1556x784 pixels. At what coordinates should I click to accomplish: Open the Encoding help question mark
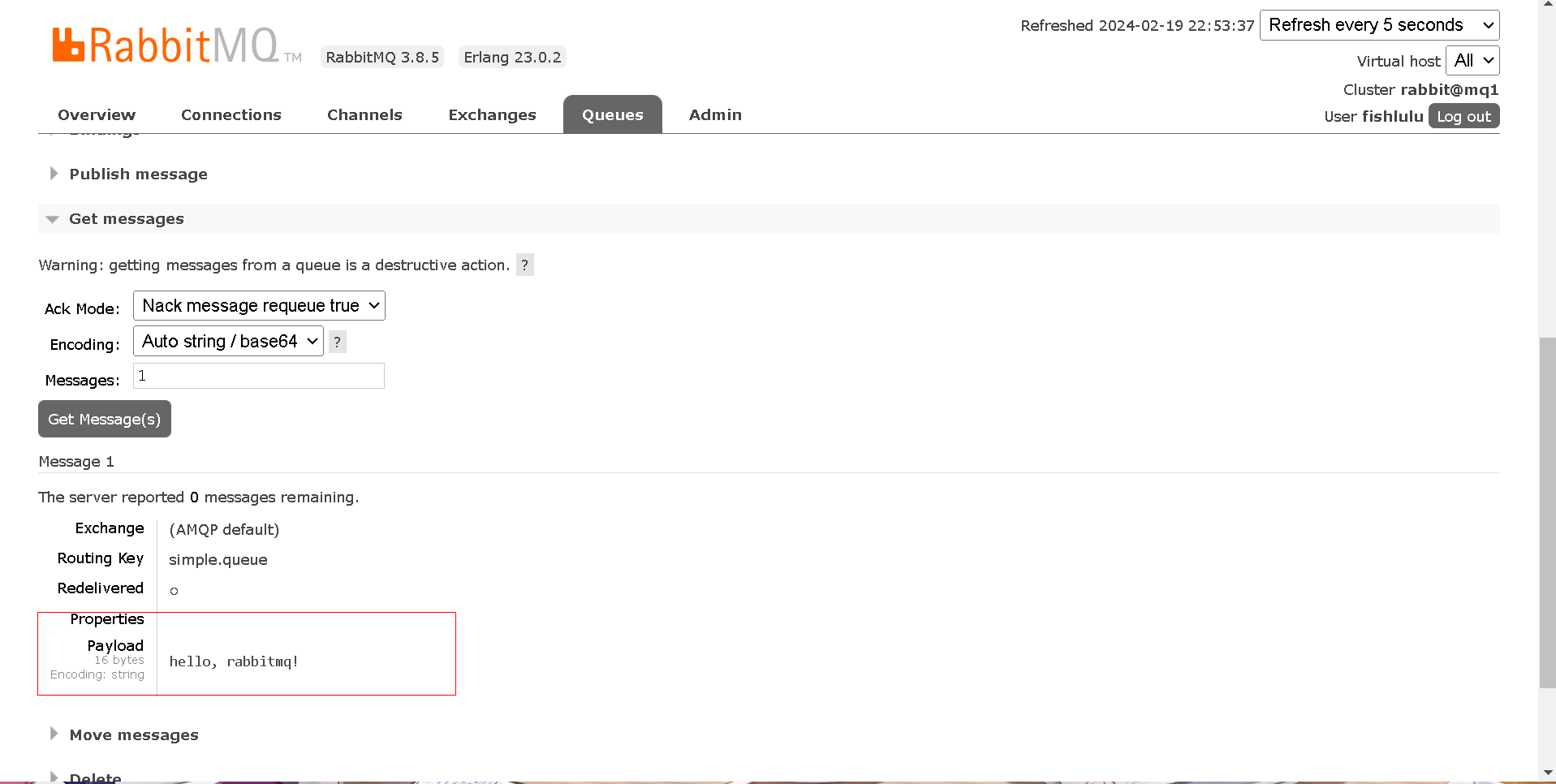[x=338, y=342]
